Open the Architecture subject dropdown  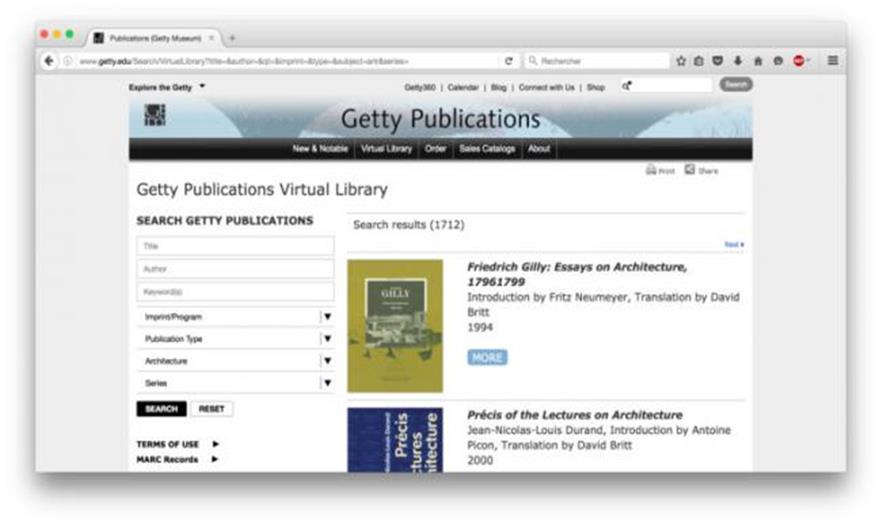326,361
